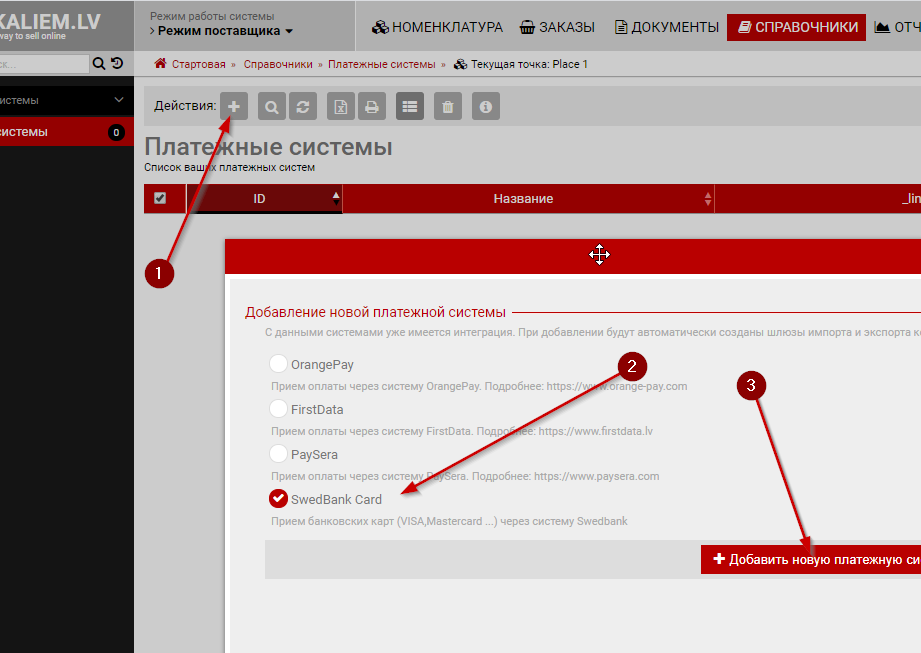Select the PaySera radio option
Image resolution: width=921 pixels, height=653 pixels.
coord(278,454)
